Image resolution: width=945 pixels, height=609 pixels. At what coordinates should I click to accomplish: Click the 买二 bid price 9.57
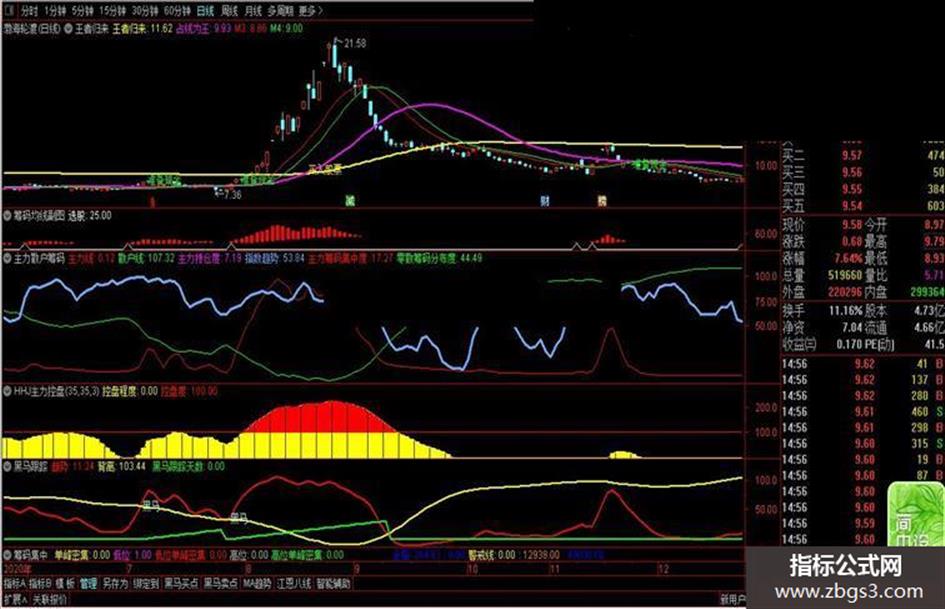(852, 156)
